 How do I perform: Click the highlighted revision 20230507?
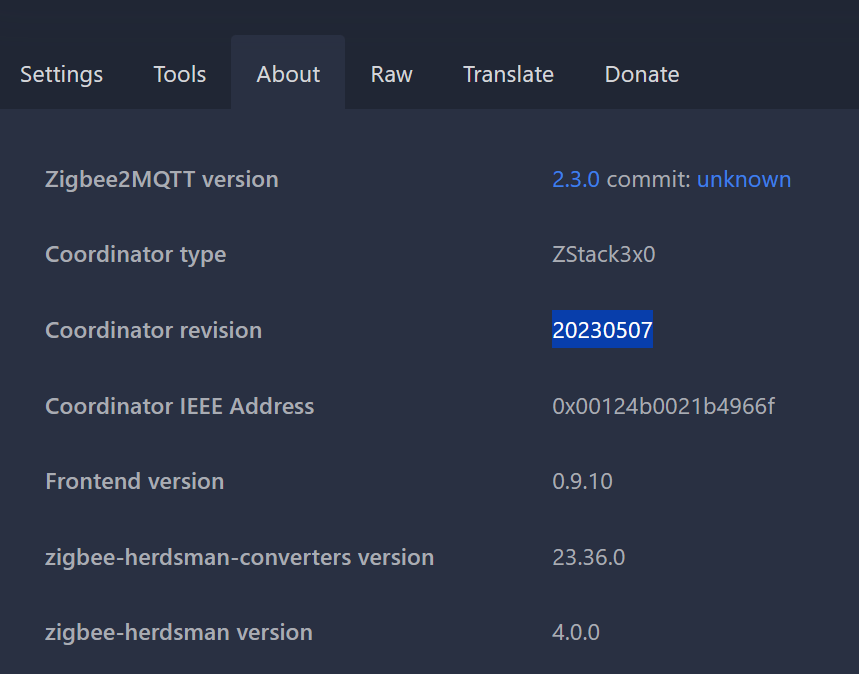pyautogui.click(x=603, y=330)
